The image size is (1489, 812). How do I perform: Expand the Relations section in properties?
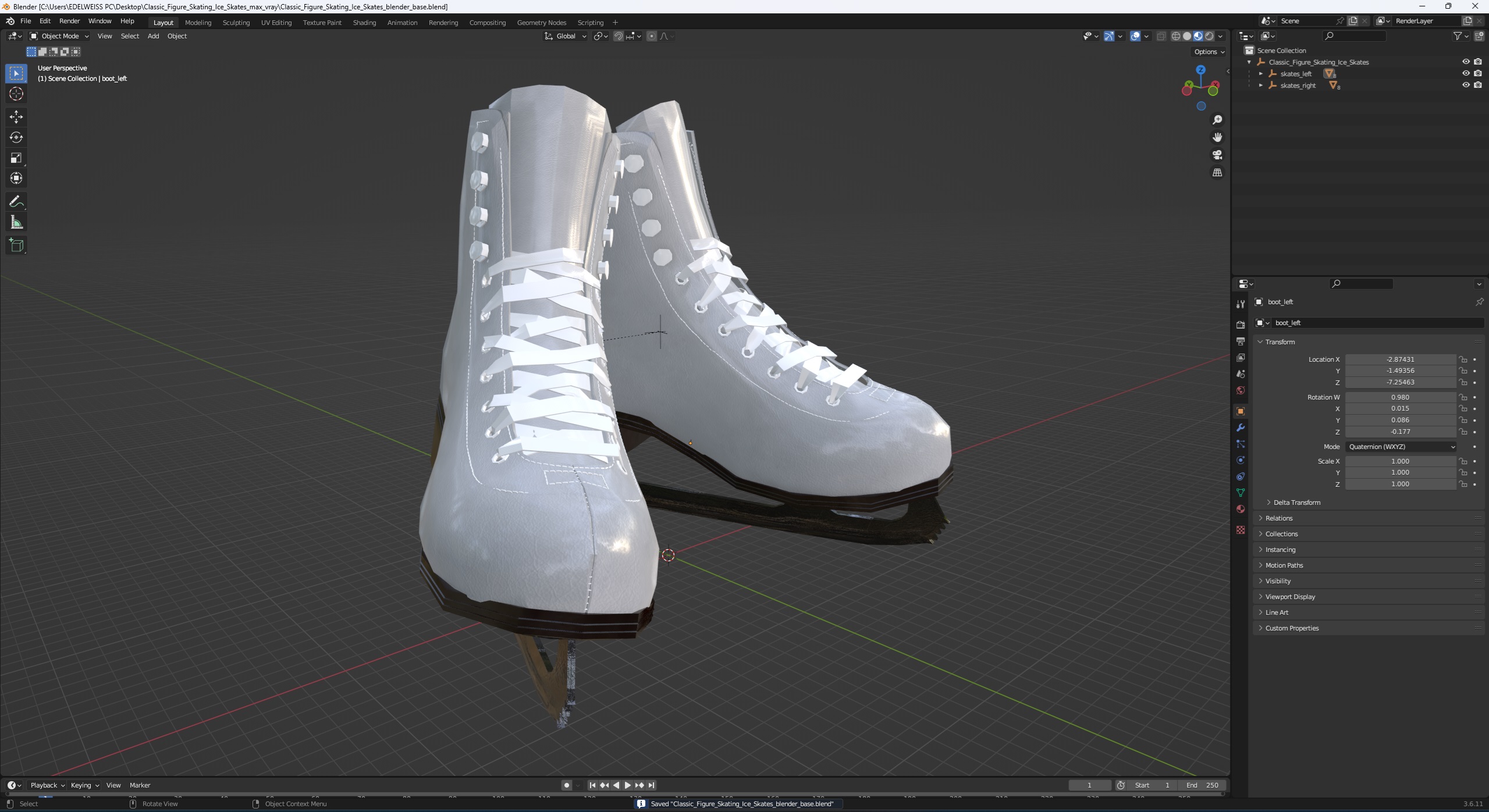pos(1279,518)
